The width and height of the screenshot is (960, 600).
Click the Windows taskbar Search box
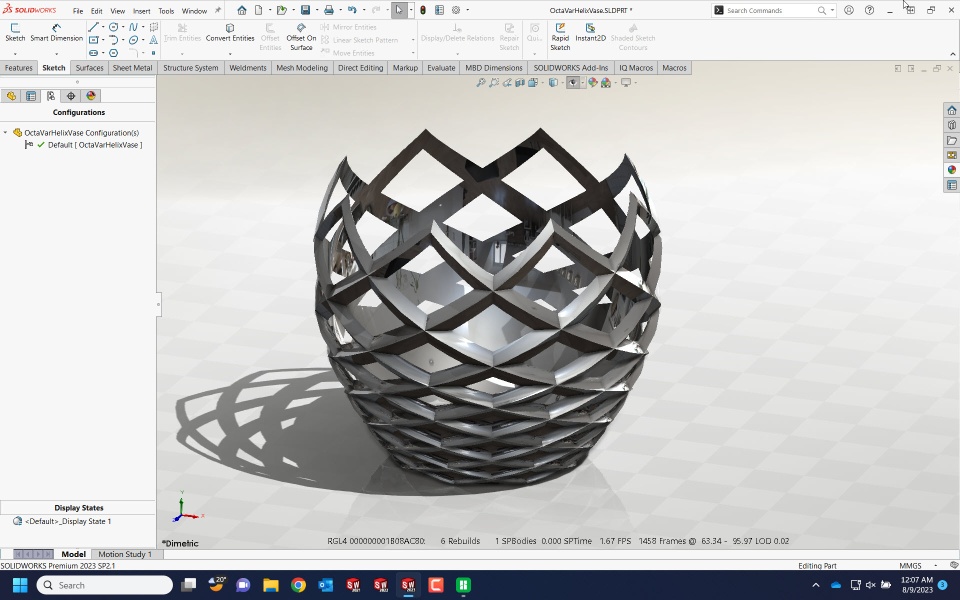point(105,585)
